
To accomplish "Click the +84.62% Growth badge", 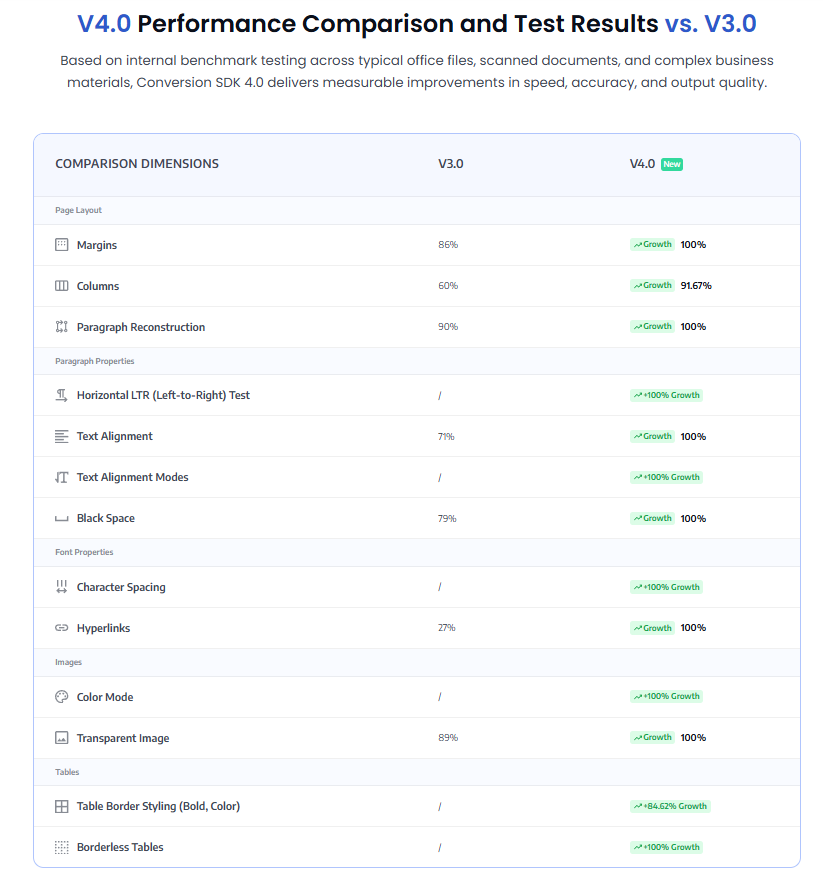I will (x=670, y=806).
